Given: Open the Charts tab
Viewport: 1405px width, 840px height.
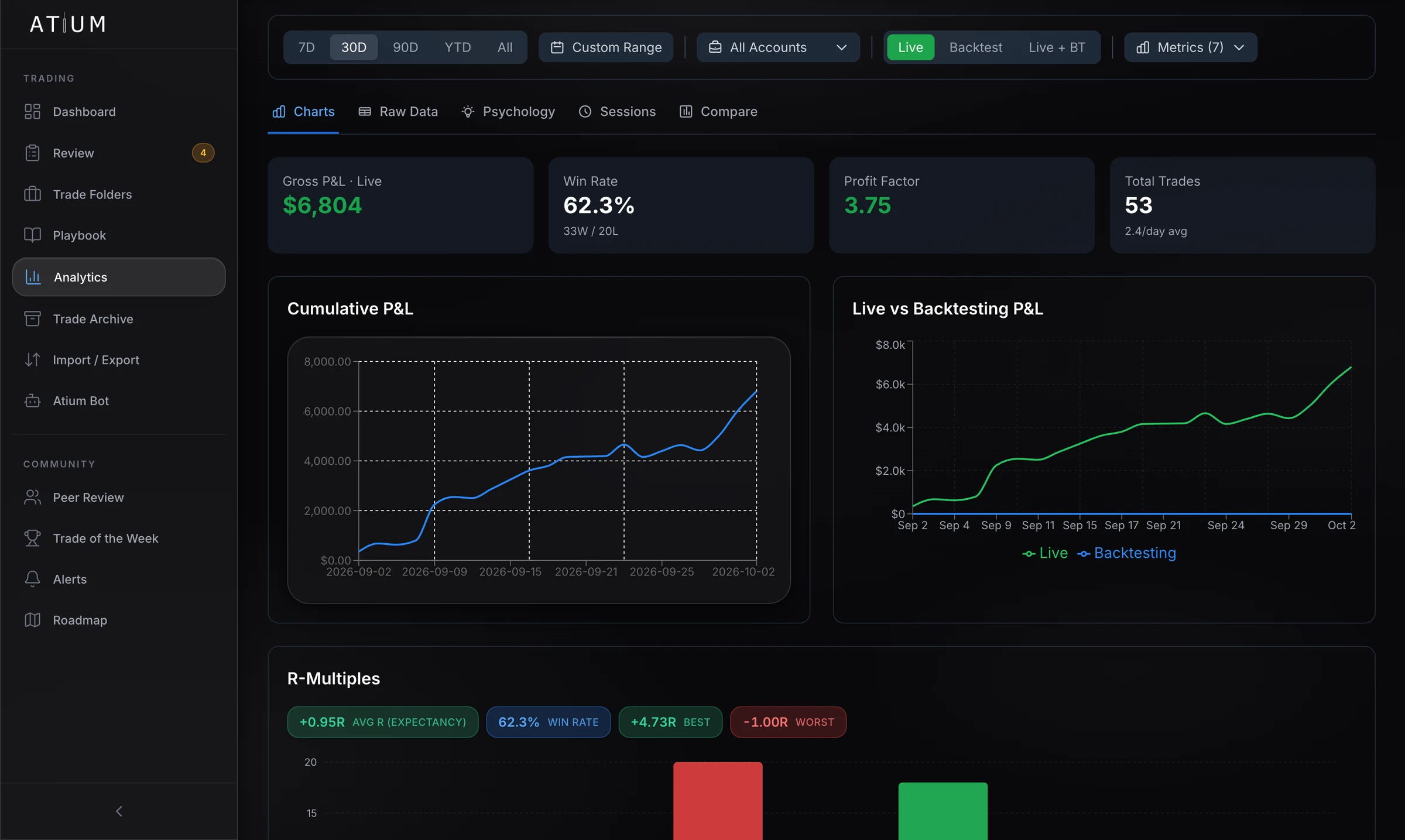Looking at the screenshot, I should [303, 112].
